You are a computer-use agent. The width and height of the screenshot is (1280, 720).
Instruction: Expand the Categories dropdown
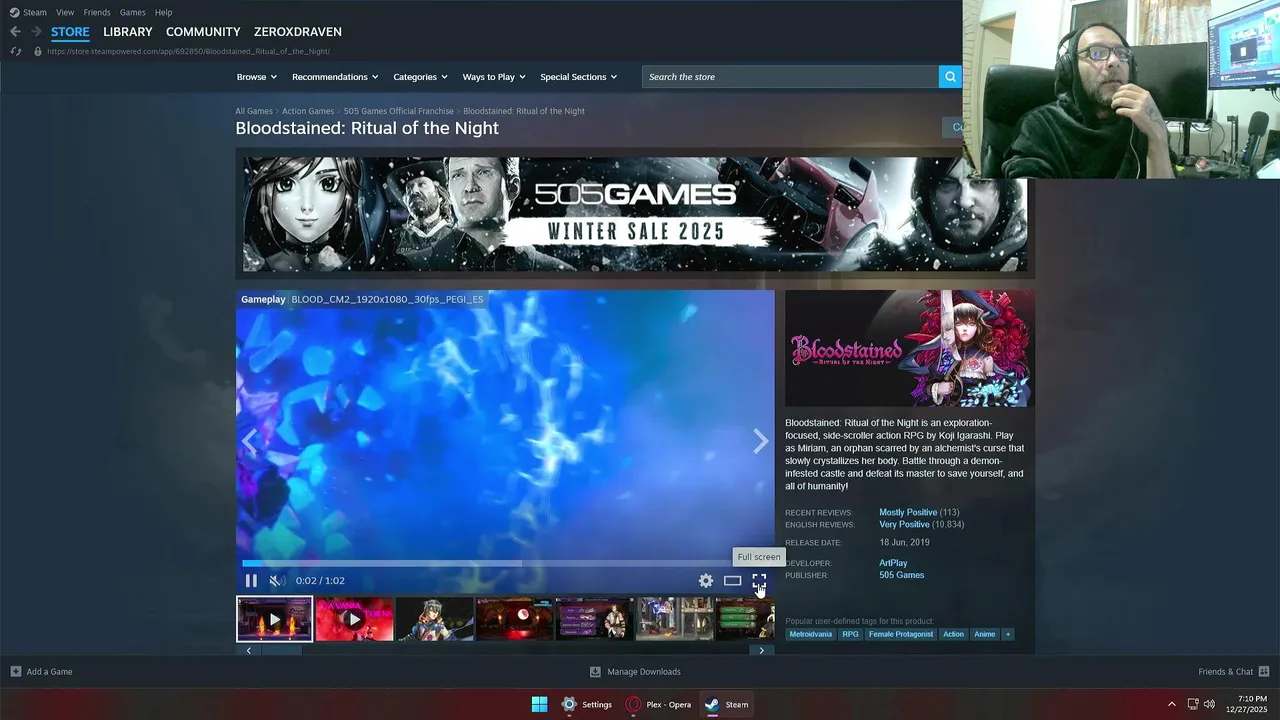tap(420, 77)
